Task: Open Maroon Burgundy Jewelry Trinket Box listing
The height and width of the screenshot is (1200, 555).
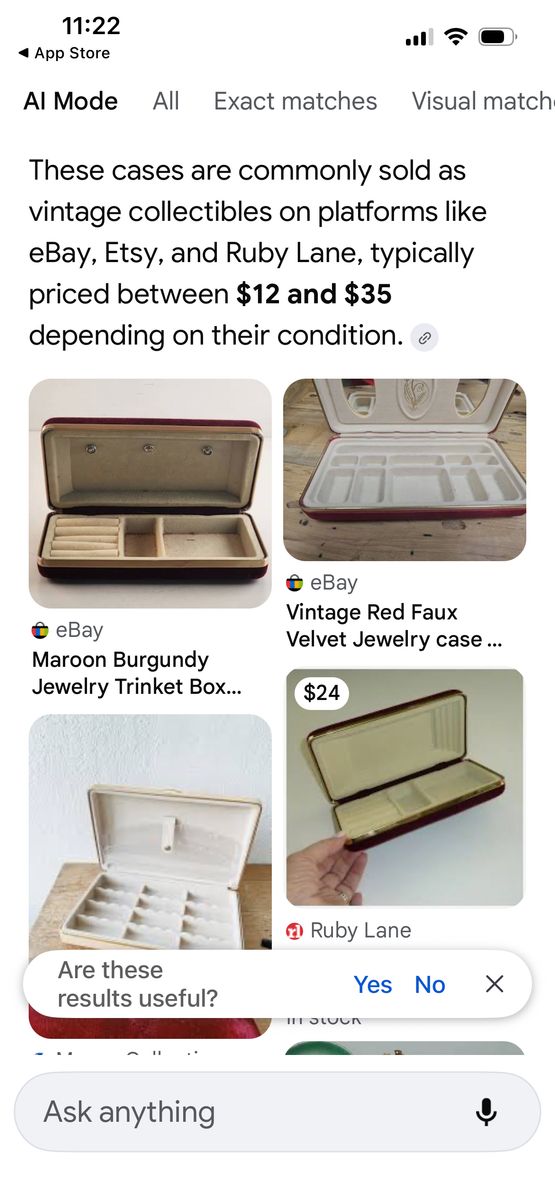Action: pyautogui.click(x=121, y=673)
